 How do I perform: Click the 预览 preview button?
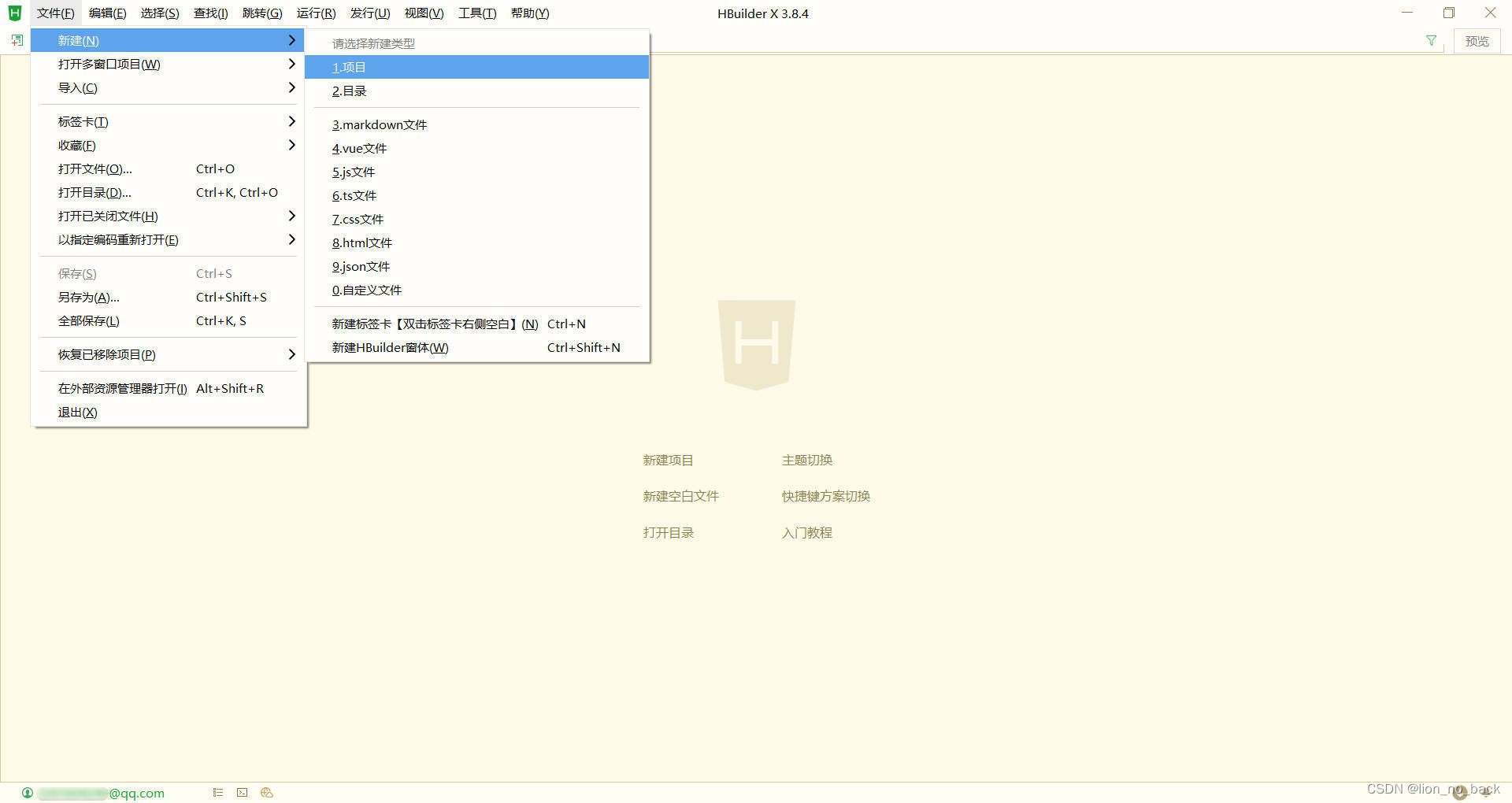(x=1477, y=41)
